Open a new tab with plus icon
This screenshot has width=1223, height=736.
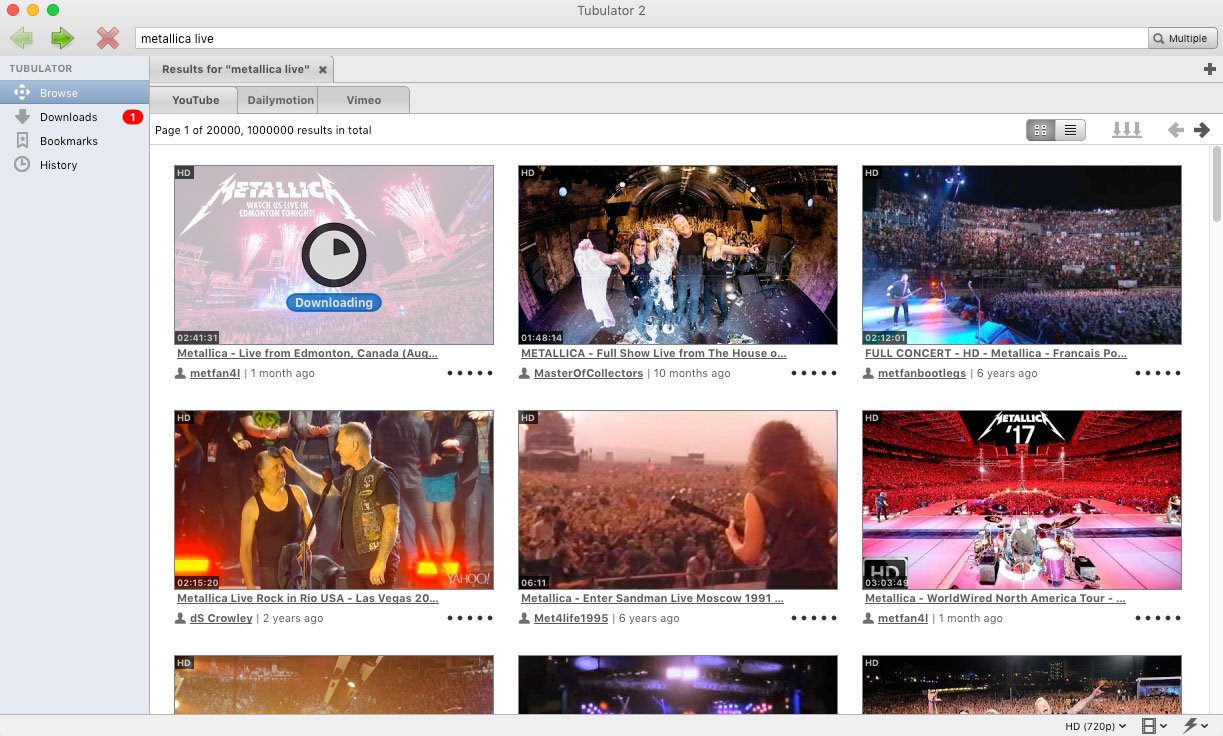[x=1209, y=69]
